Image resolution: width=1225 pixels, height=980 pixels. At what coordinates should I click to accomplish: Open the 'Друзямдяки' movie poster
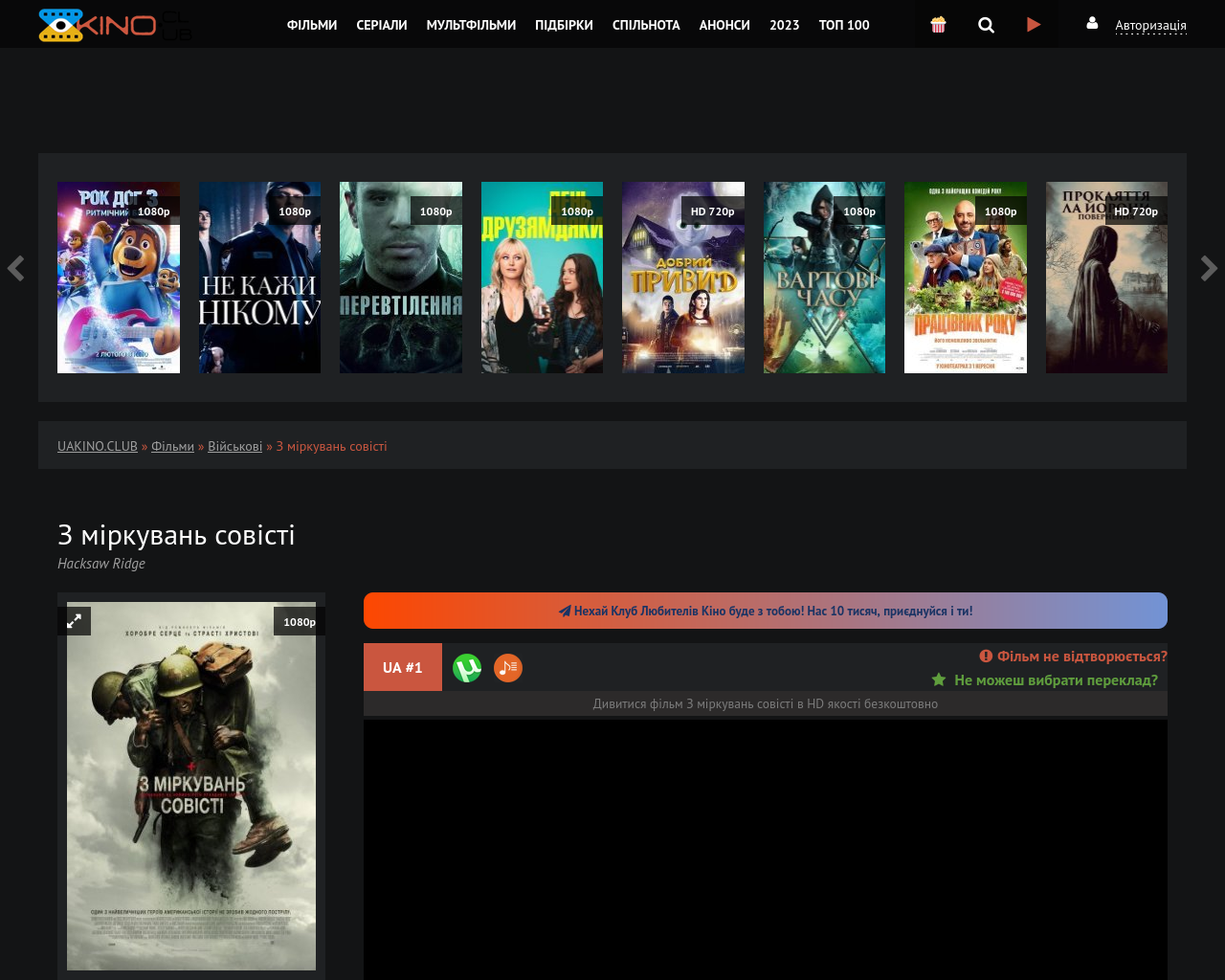coord(542,278)
